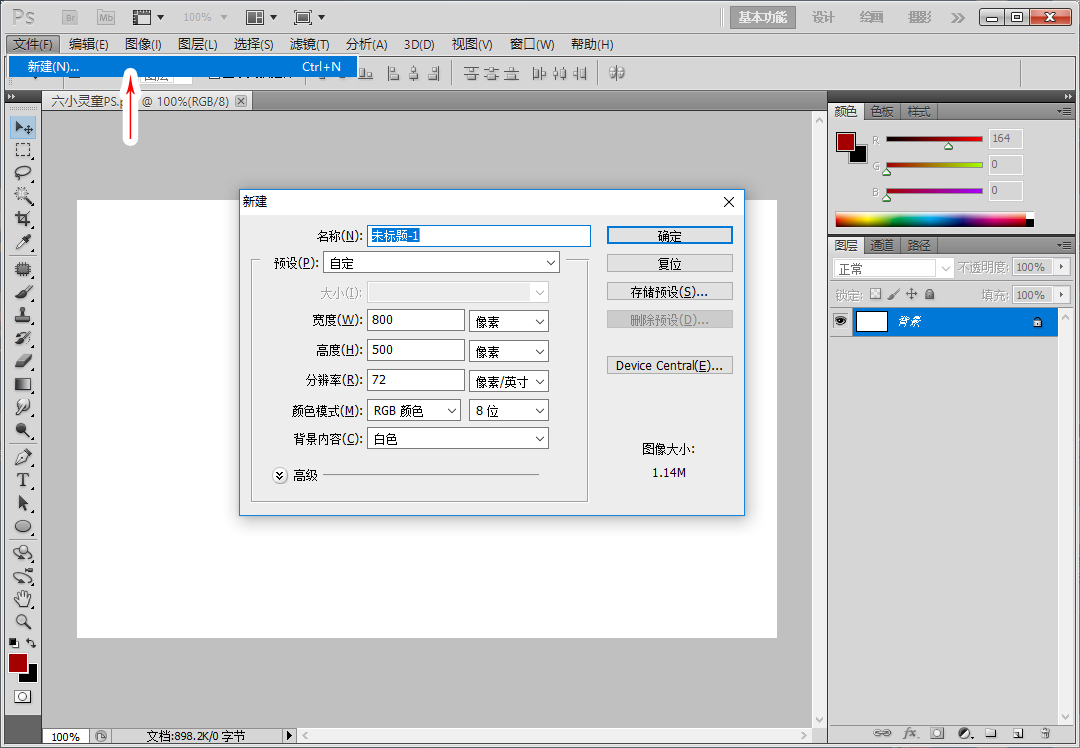Open the 背景内容 background contents dropdown
This screenshot has height=748, width=1080.
click(x=458, y=439)
